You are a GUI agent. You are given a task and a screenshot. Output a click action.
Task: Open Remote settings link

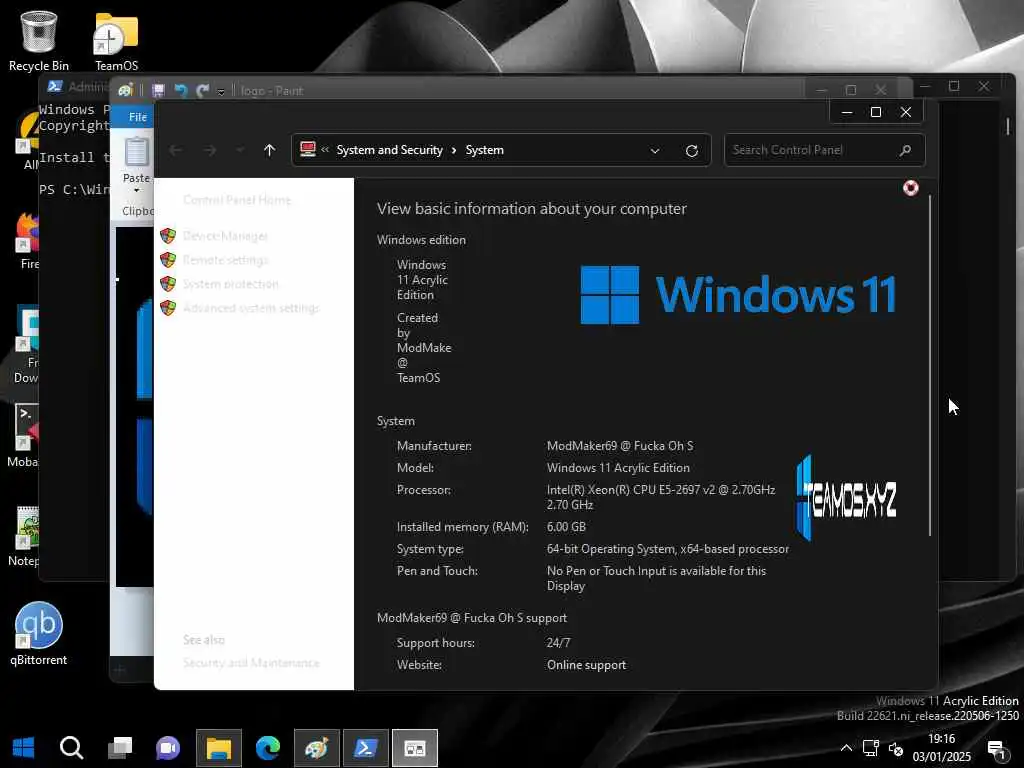click(225, 260)
